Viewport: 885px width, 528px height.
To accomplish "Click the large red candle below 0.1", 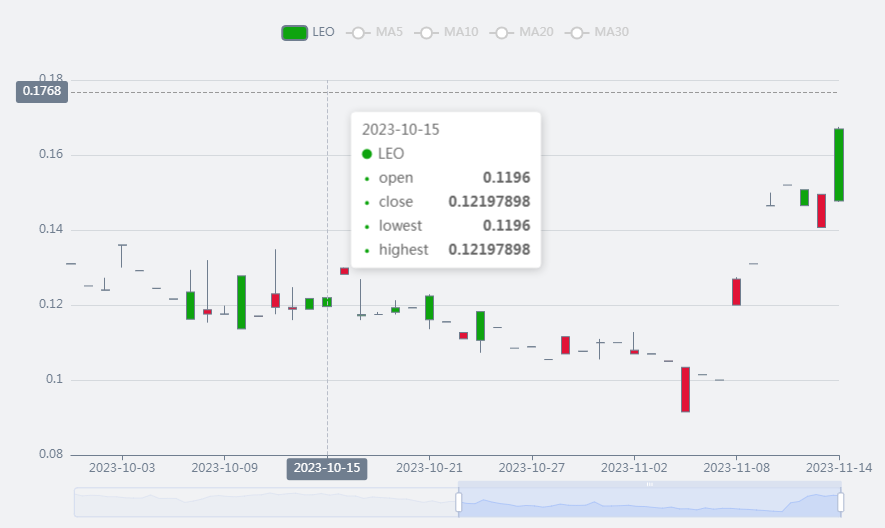I will [685, 390].
